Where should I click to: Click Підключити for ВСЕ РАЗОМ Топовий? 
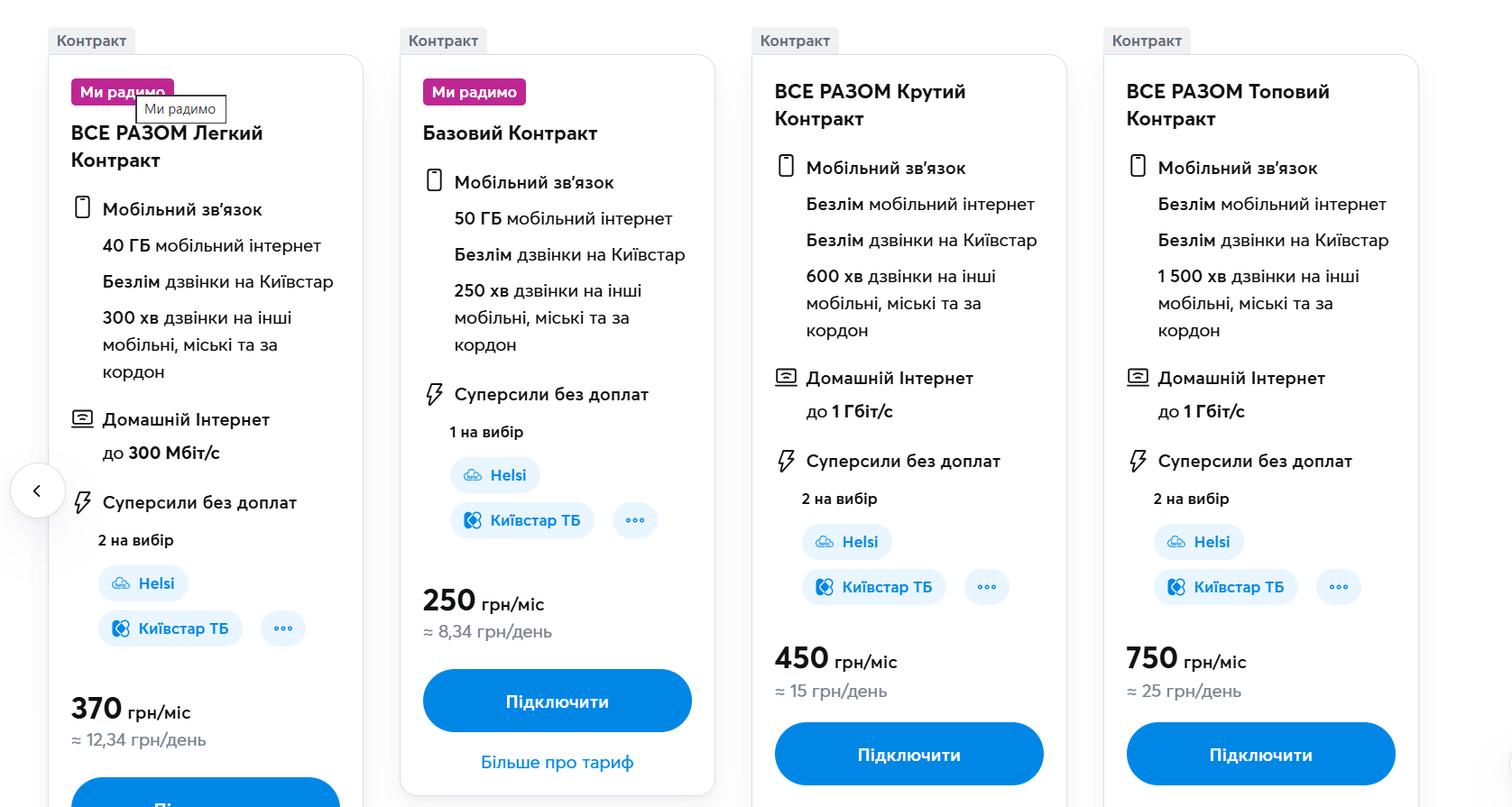1260,754
